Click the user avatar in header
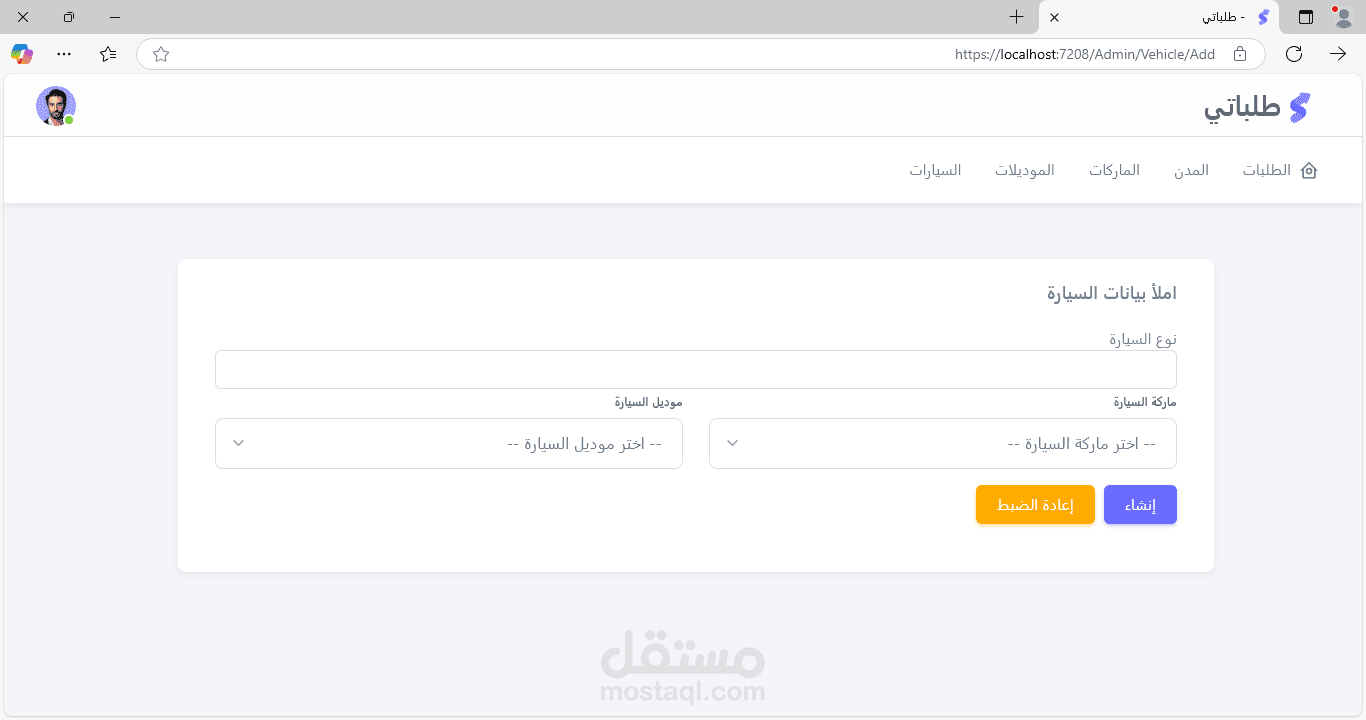The image size is (1366, 720). click(x=56, y=106)
